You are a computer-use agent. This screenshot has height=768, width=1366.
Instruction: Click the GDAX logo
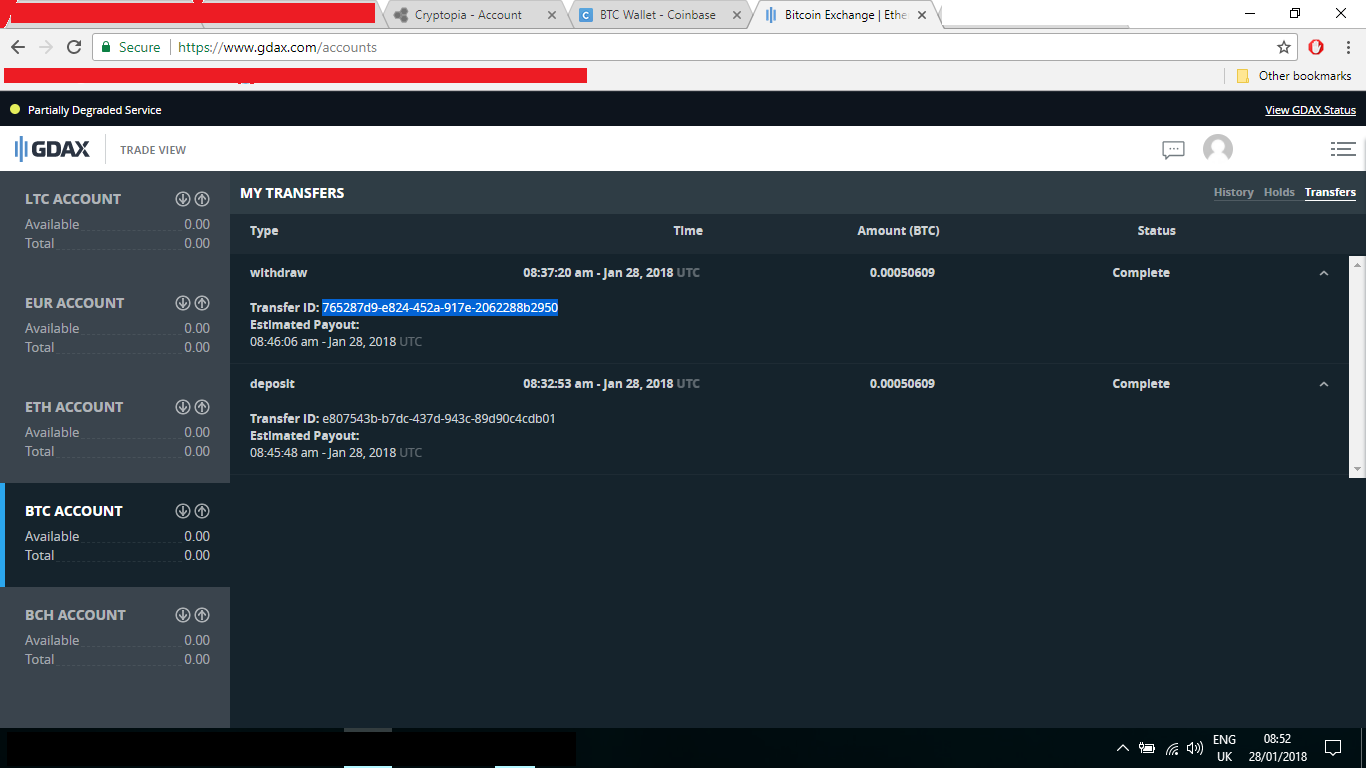[52, 148]
